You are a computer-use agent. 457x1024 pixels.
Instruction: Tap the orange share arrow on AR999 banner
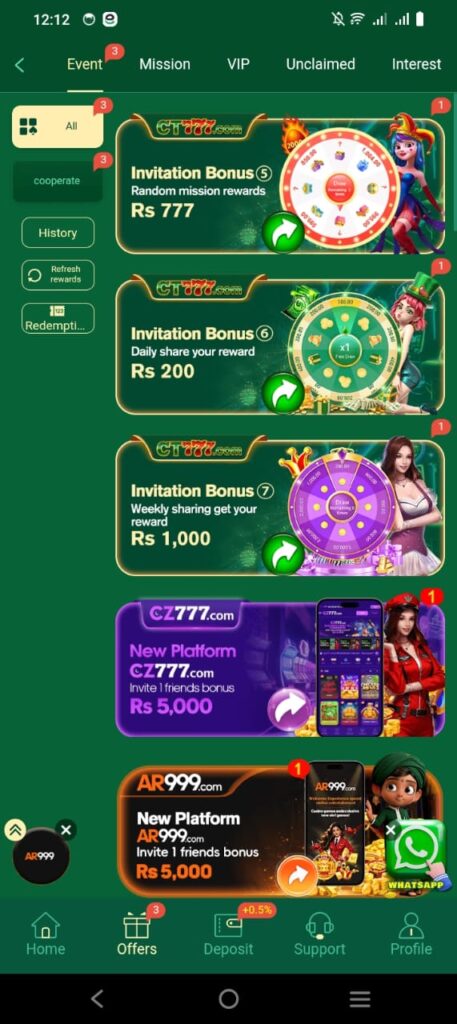297,876
